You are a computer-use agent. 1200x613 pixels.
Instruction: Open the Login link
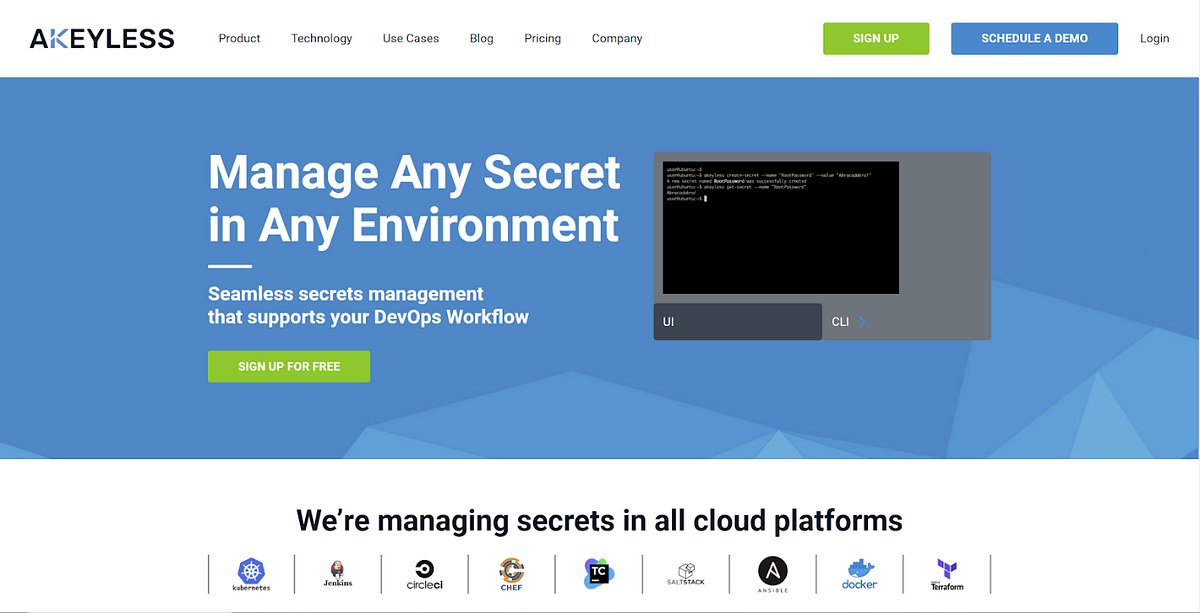pyautogui.click(x=1154, y=38)
